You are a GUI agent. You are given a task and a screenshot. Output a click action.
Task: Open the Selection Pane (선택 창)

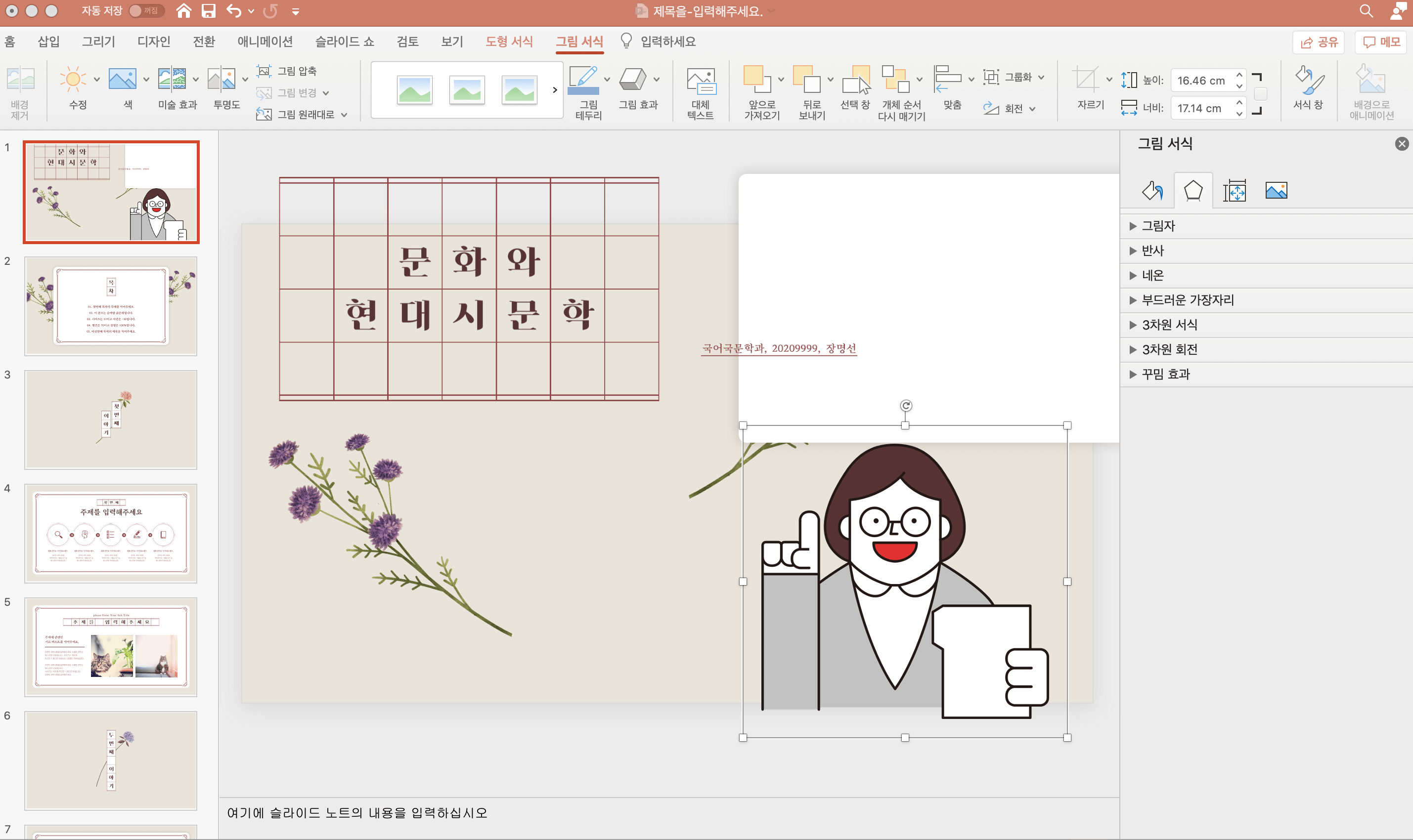(x=855, y=81)
